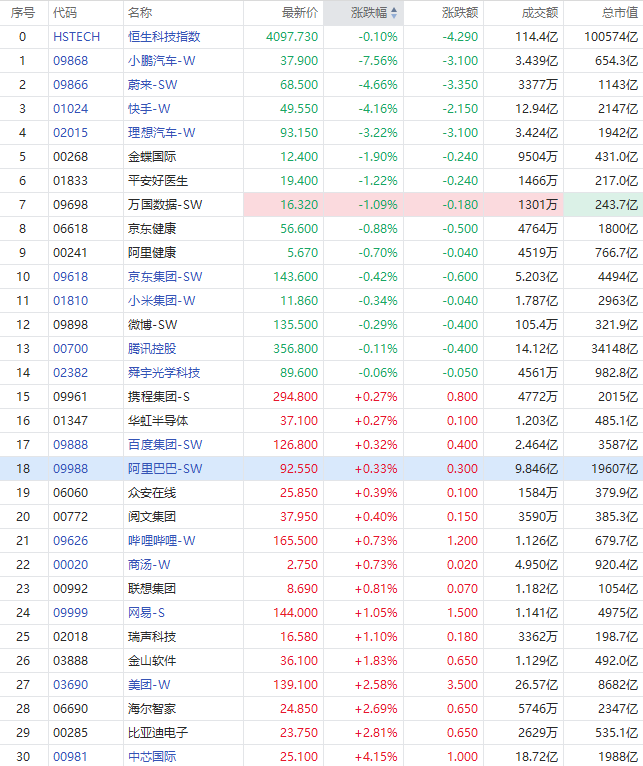Click 恒生科技指数 market cap 100574亿
643x766 pixels.
coord(611,37)
